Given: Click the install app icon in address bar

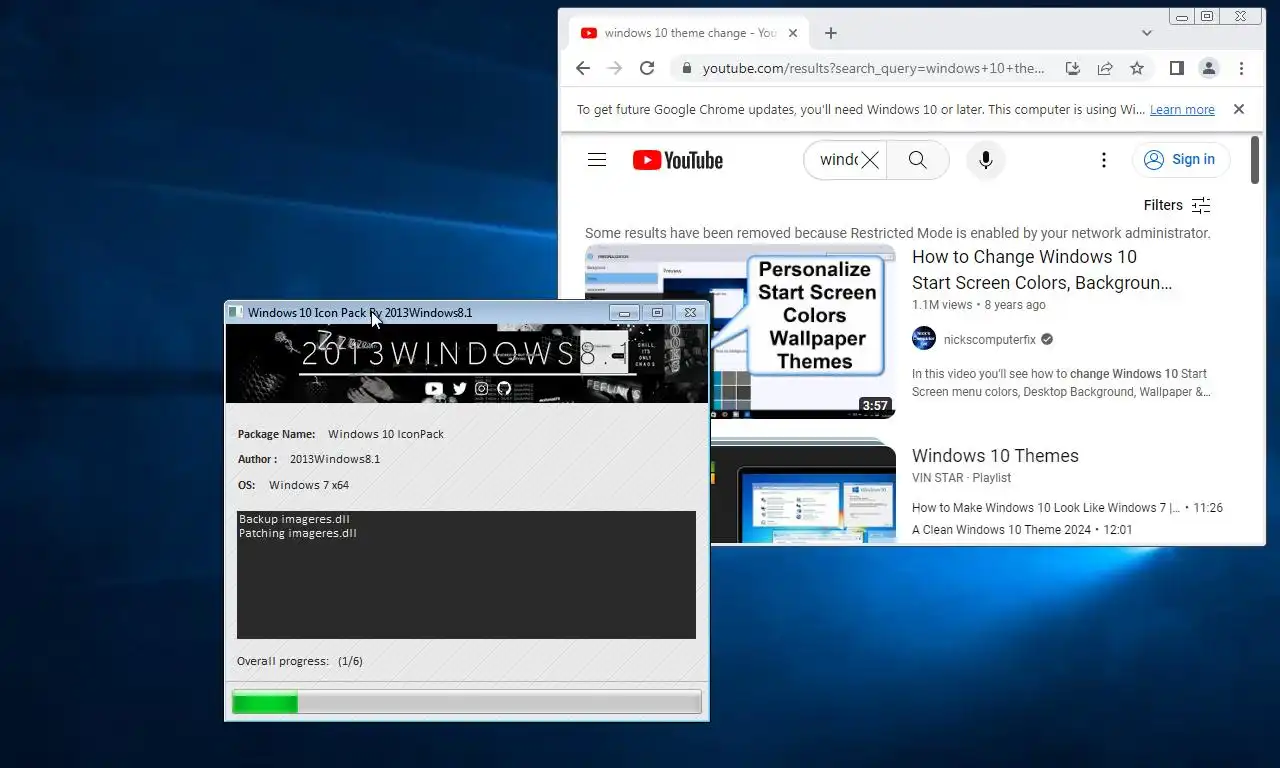Looking at the screenshot, I should coord(1073,68).
